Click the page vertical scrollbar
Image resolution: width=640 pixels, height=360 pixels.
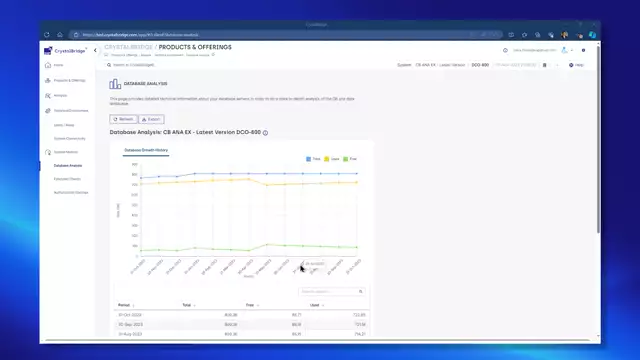click(598, 139)
